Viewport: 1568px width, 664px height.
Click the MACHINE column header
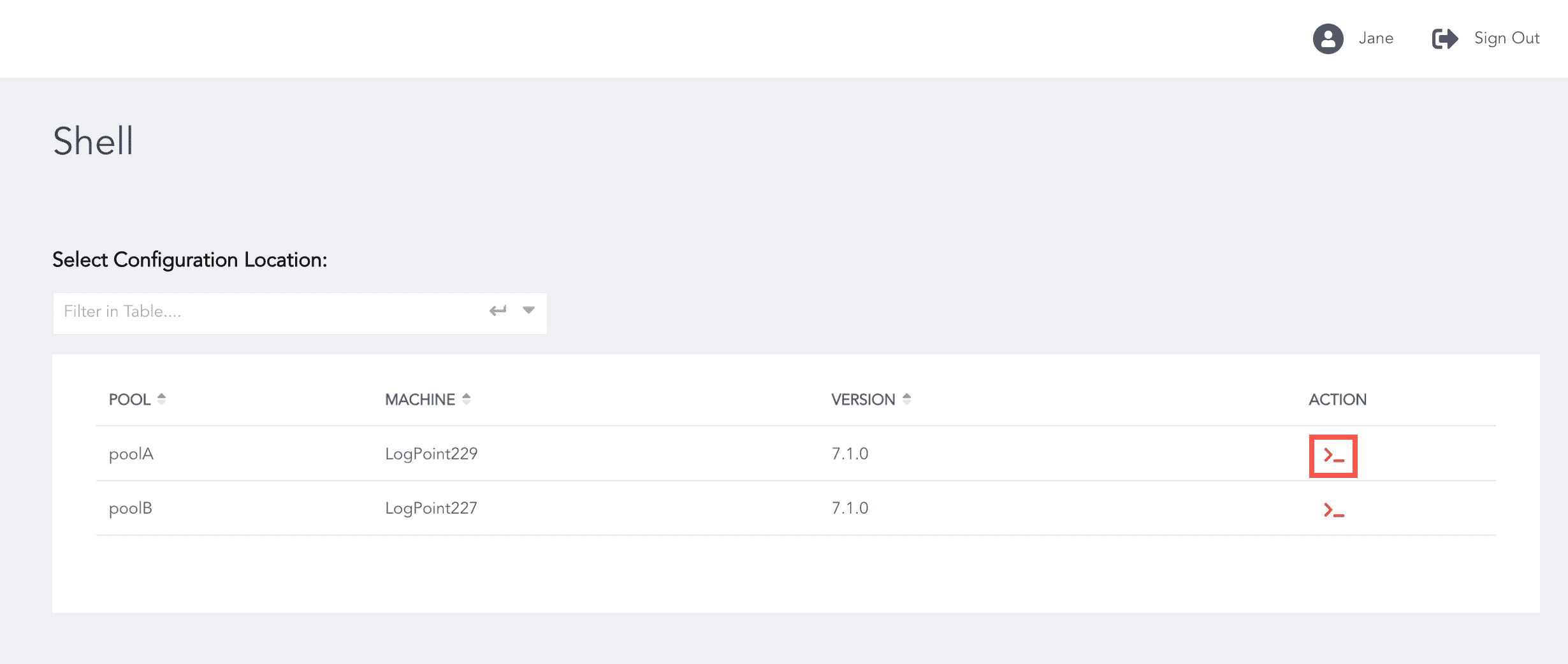(x=419, y=400)
